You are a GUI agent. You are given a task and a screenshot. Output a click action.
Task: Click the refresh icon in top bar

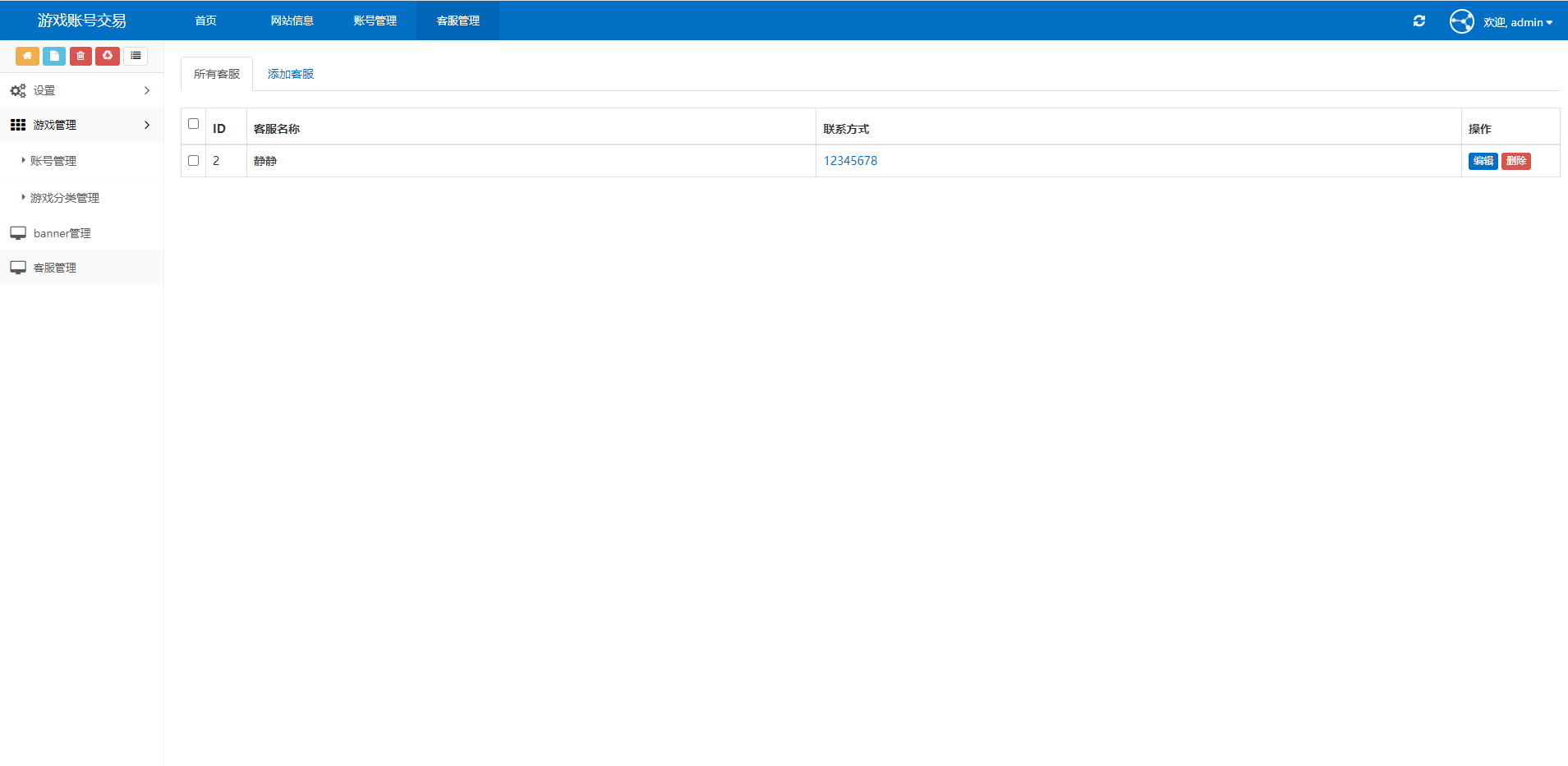tap(1419, 21)
